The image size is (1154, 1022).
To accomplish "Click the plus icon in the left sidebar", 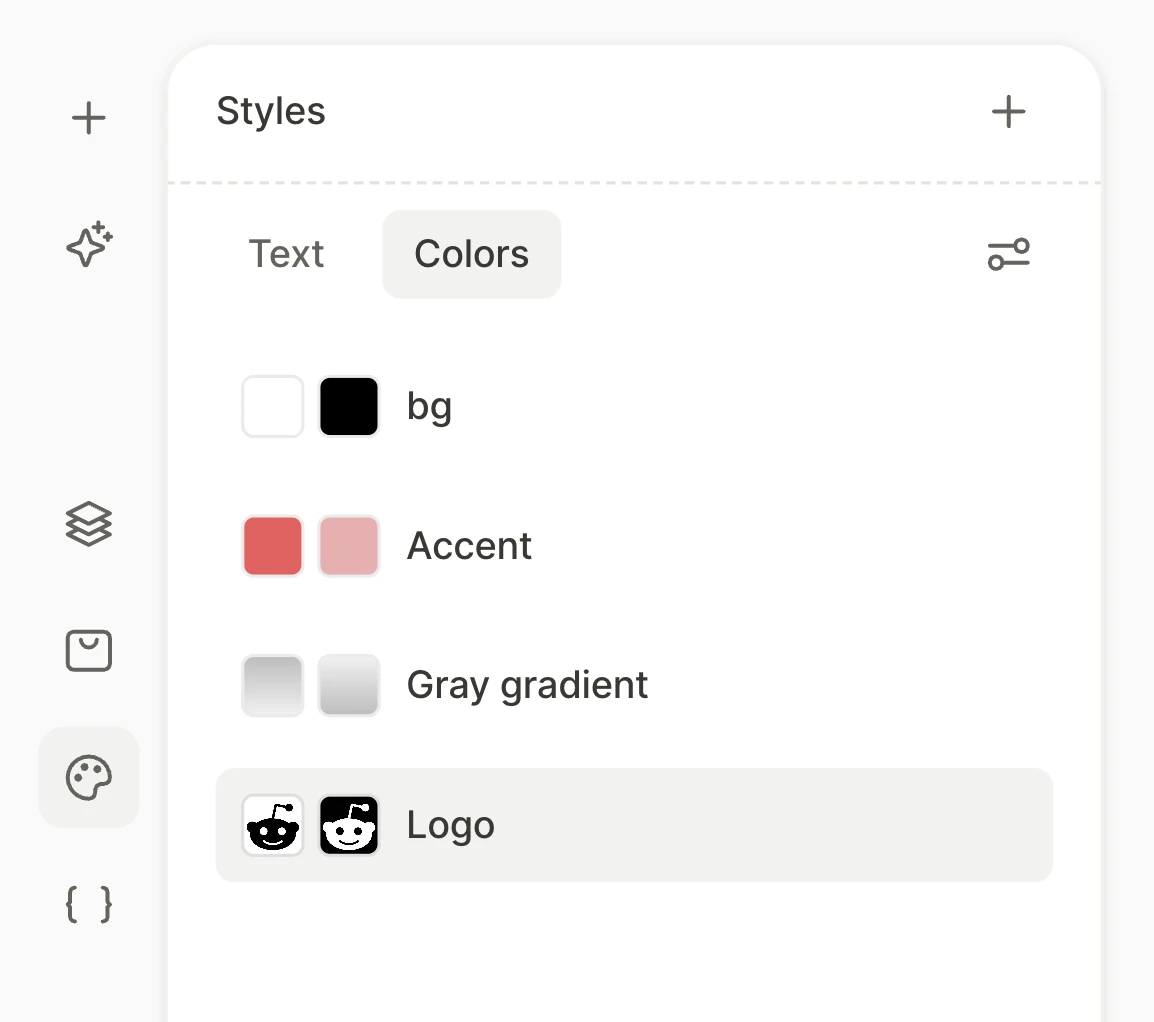I will point(88,118).
